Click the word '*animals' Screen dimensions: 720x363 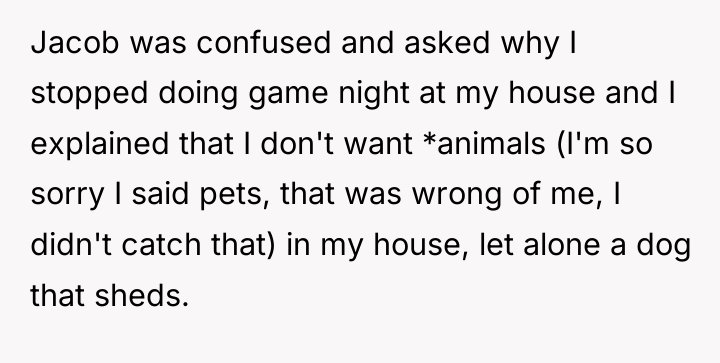pyautogui.click(x=484, y=143)
